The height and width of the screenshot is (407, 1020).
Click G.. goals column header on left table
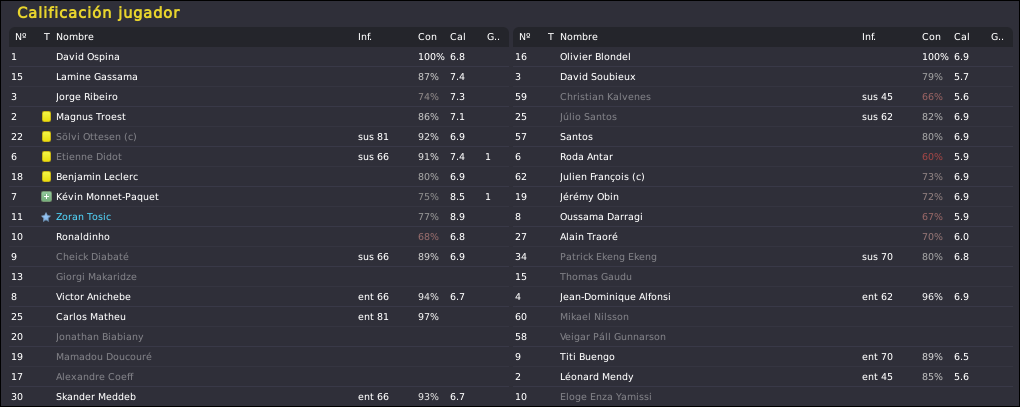(493, 37)
